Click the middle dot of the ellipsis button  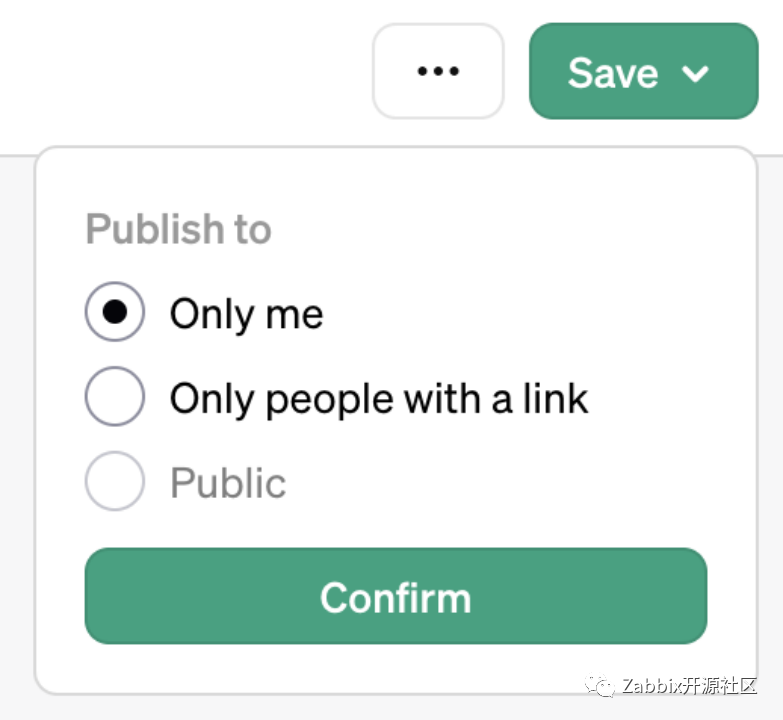[x=438, y=71]
